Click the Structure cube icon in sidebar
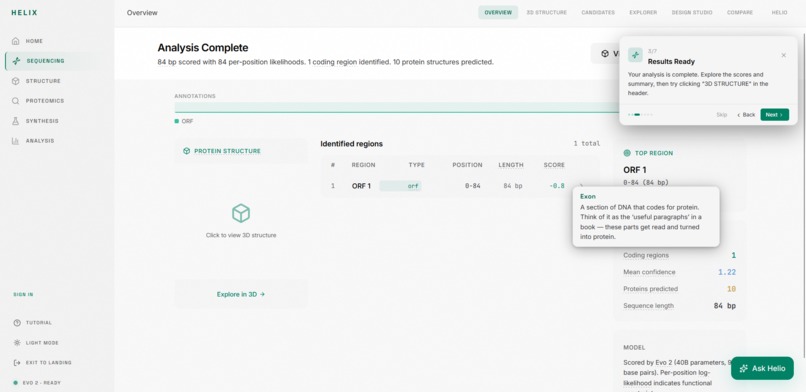This screenshot has height=392, width=806. coord(15,81)
